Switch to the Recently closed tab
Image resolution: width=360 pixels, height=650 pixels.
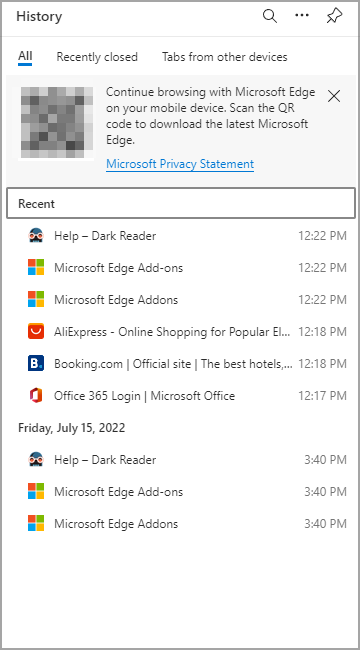[97, 57]
